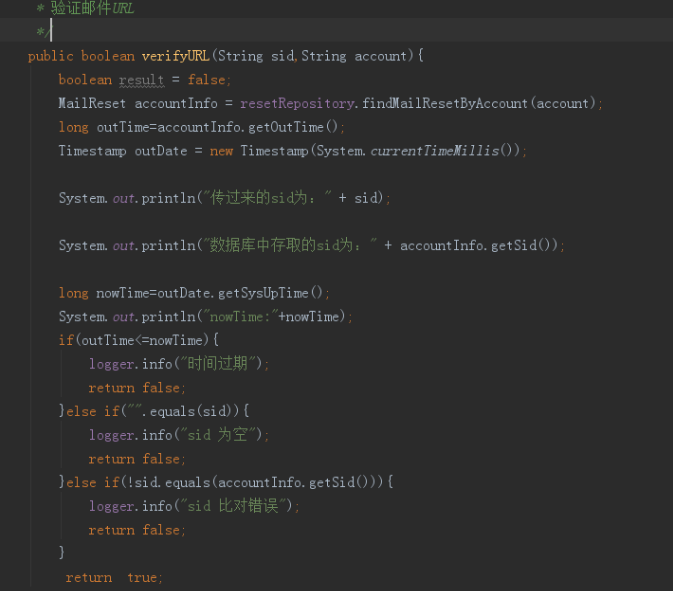The width and height of the screenshot is (673, 591).
Task: Click the 验证邮件URL comment line
Action: point(86,8)
